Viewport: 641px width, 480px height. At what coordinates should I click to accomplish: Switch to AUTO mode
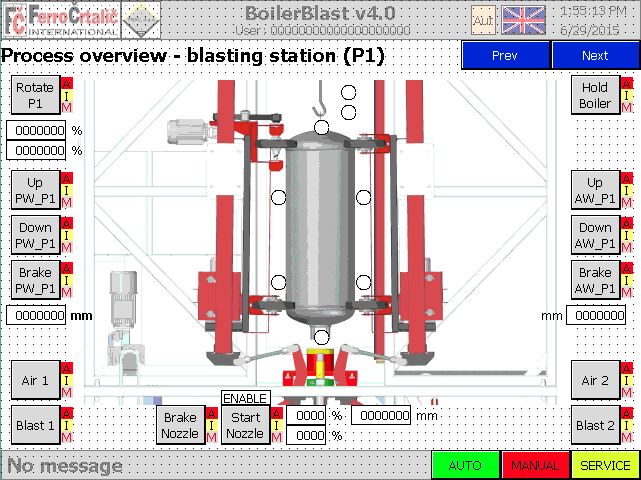tap(465, 465)
